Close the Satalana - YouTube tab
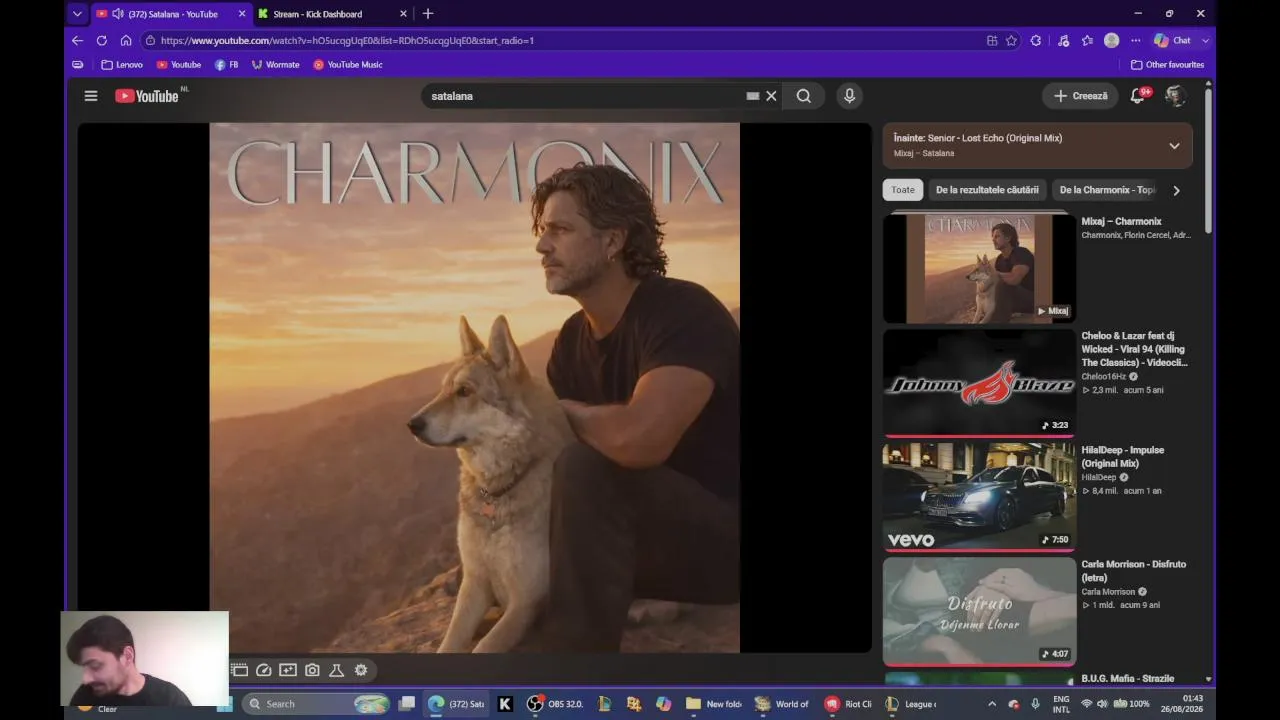Screen dimensions: 1280x720 pos(241,14)
